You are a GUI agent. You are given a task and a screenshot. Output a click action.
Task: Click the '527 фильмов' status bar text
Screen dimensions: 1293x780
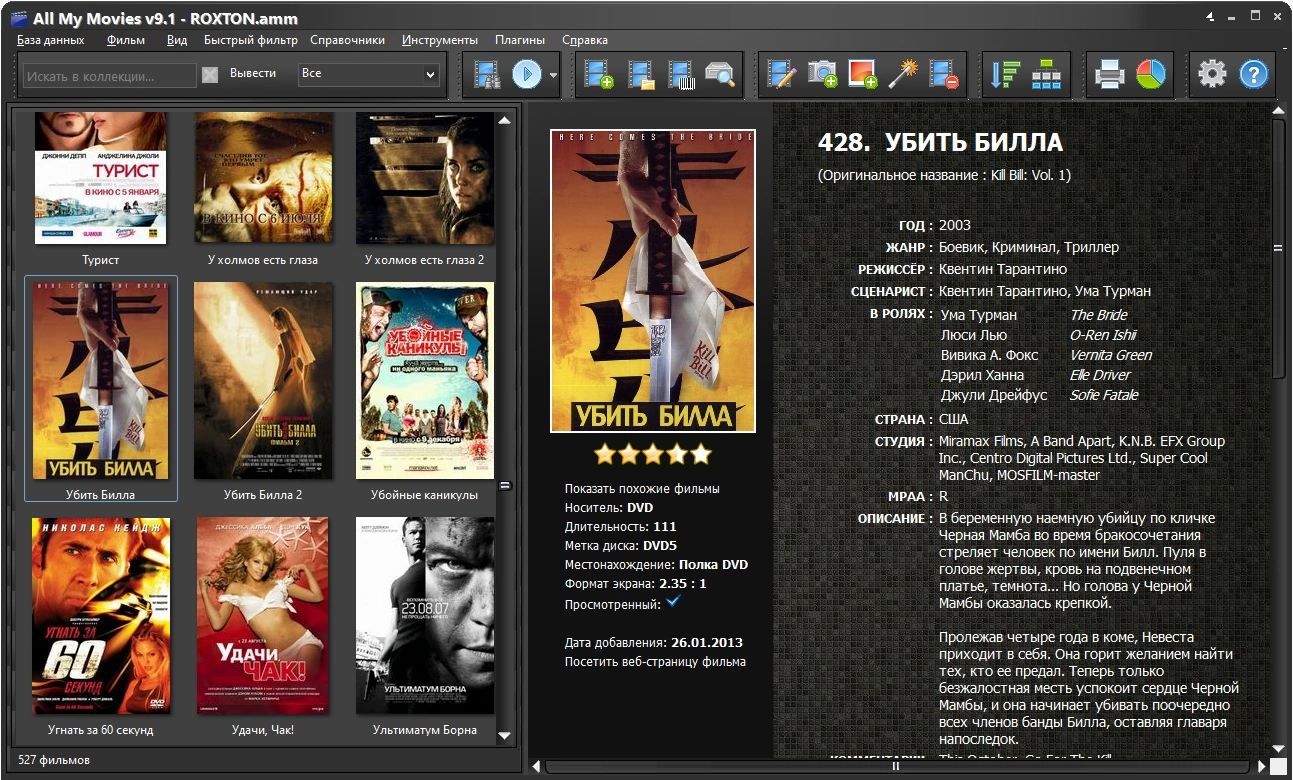tap(54, 761)
